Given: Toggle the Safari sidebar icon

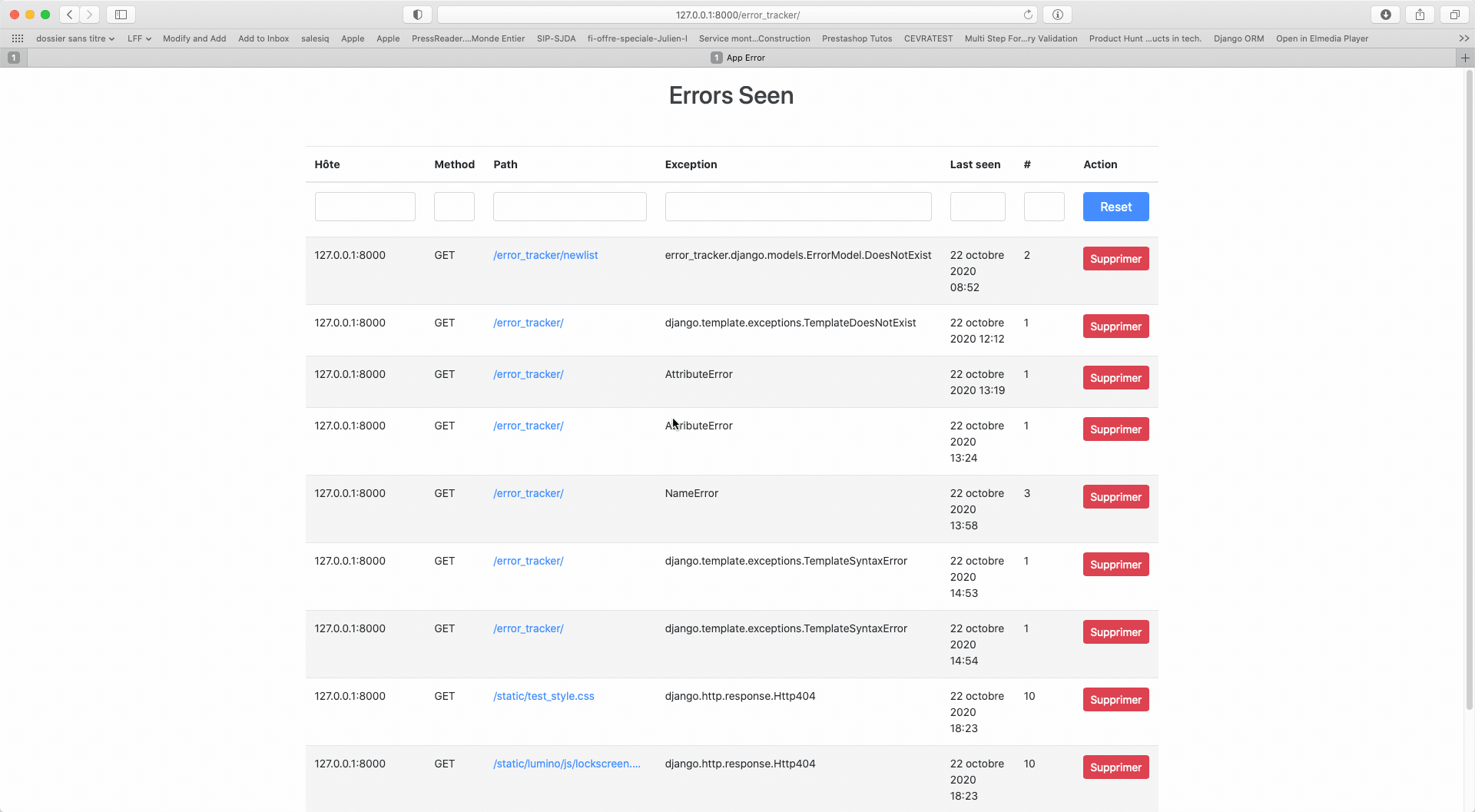Looking at the screenshot, I should coord(121,15).
